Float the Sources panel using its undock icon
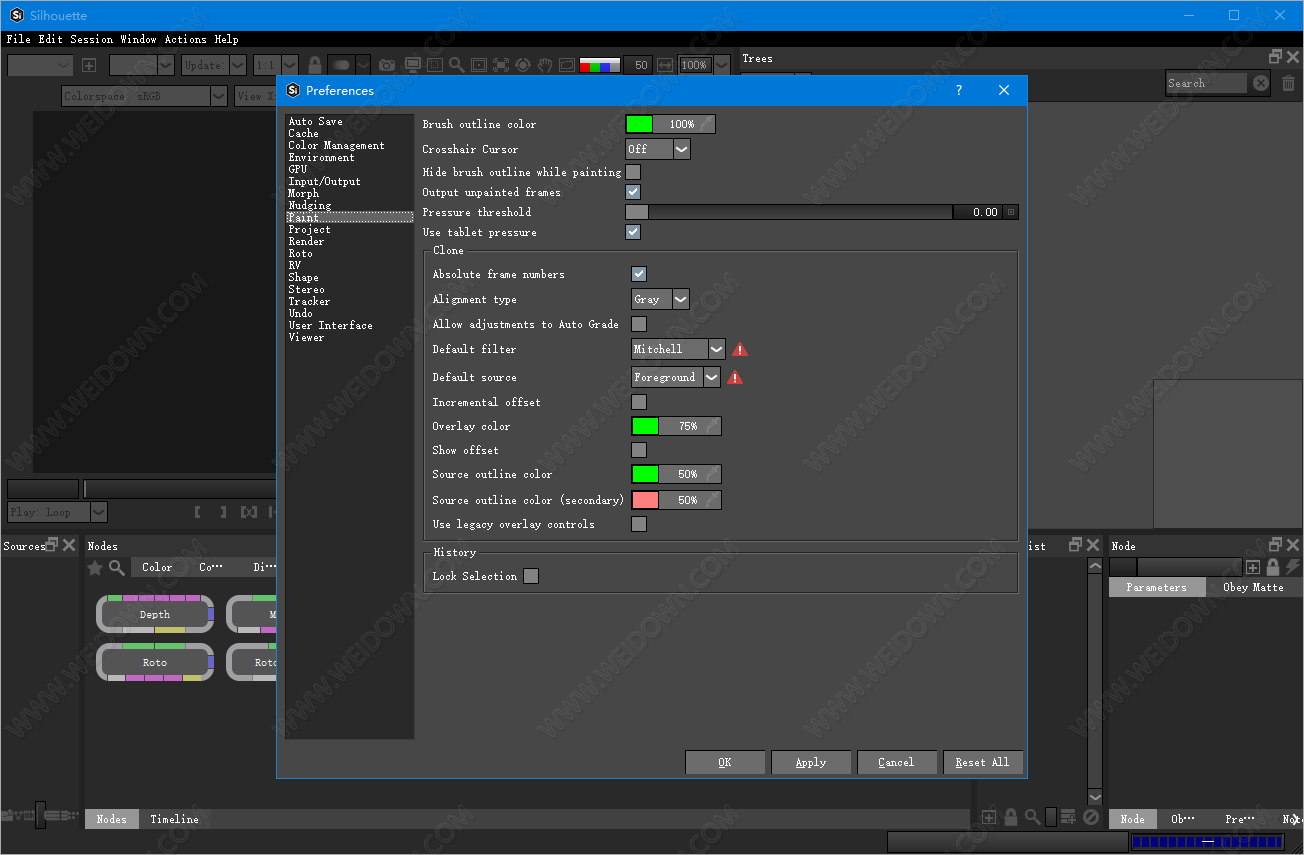Screen dimensions: 1304x855 coord(52,545)
